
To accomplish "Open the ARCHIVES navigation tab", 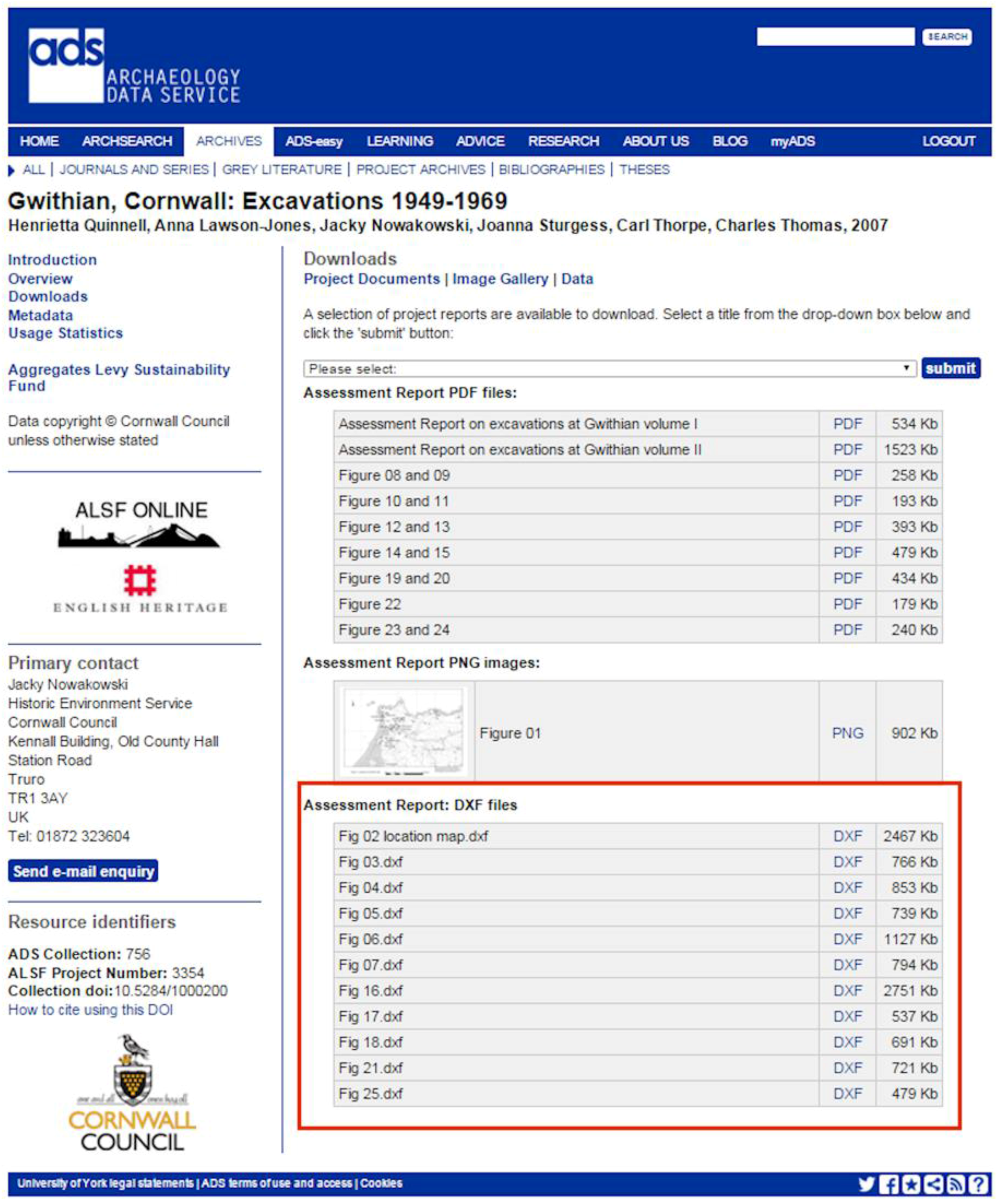I will pyautogui.click(x=229, y=141).
